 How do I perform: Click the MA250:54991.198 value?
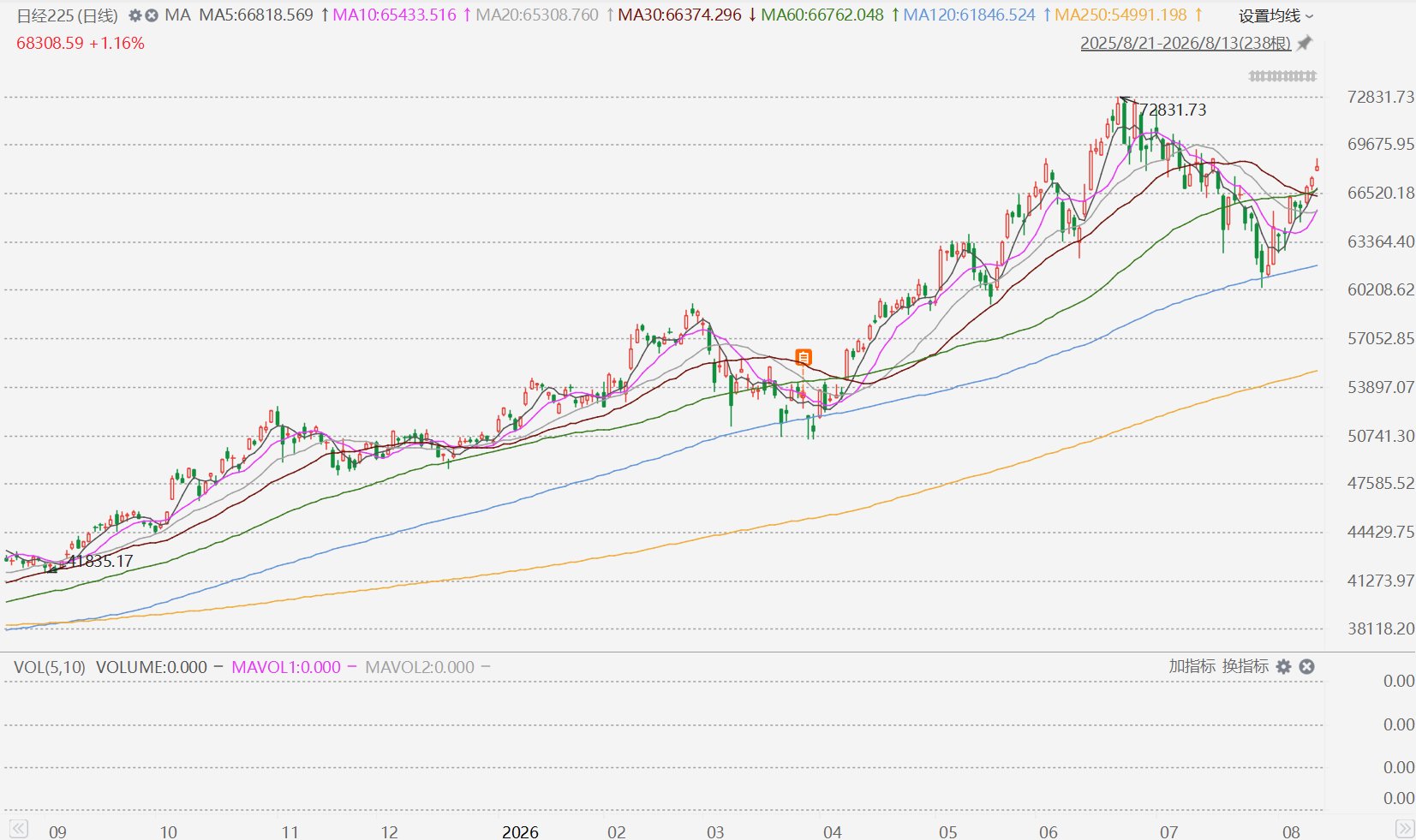pyautogui.click(x=1121, y=15)
